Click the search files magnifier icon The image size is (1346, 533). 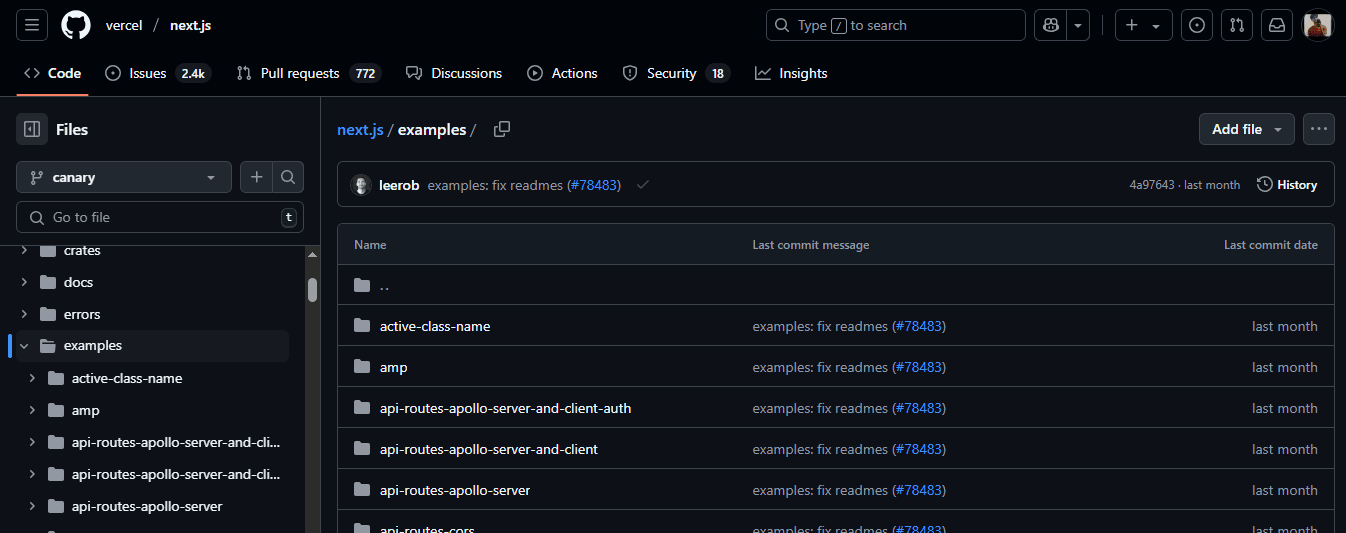[x=288, y=177]
